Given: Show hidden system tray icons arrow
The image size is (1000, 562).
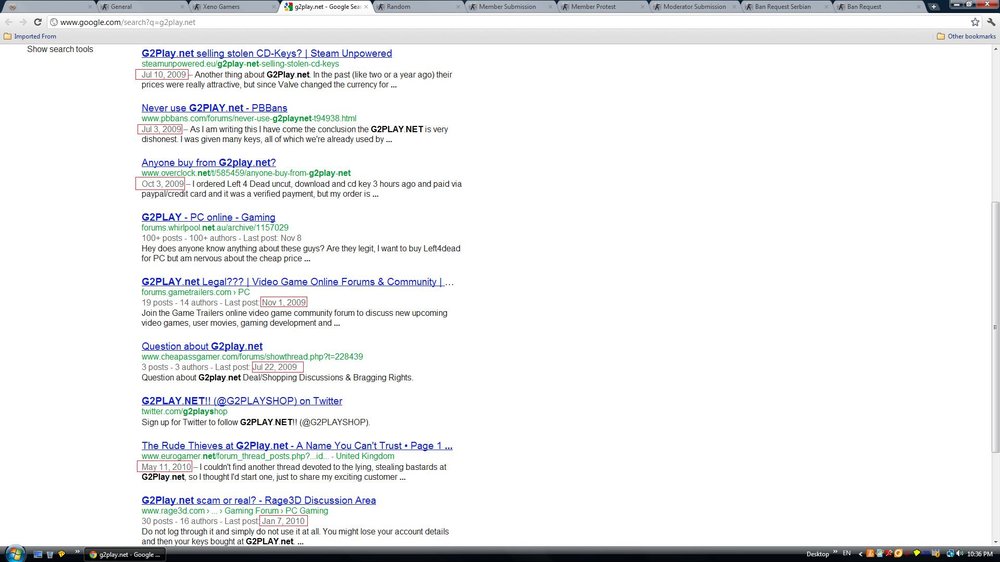Looking at the screenshot, I should [x=860, y=554].
